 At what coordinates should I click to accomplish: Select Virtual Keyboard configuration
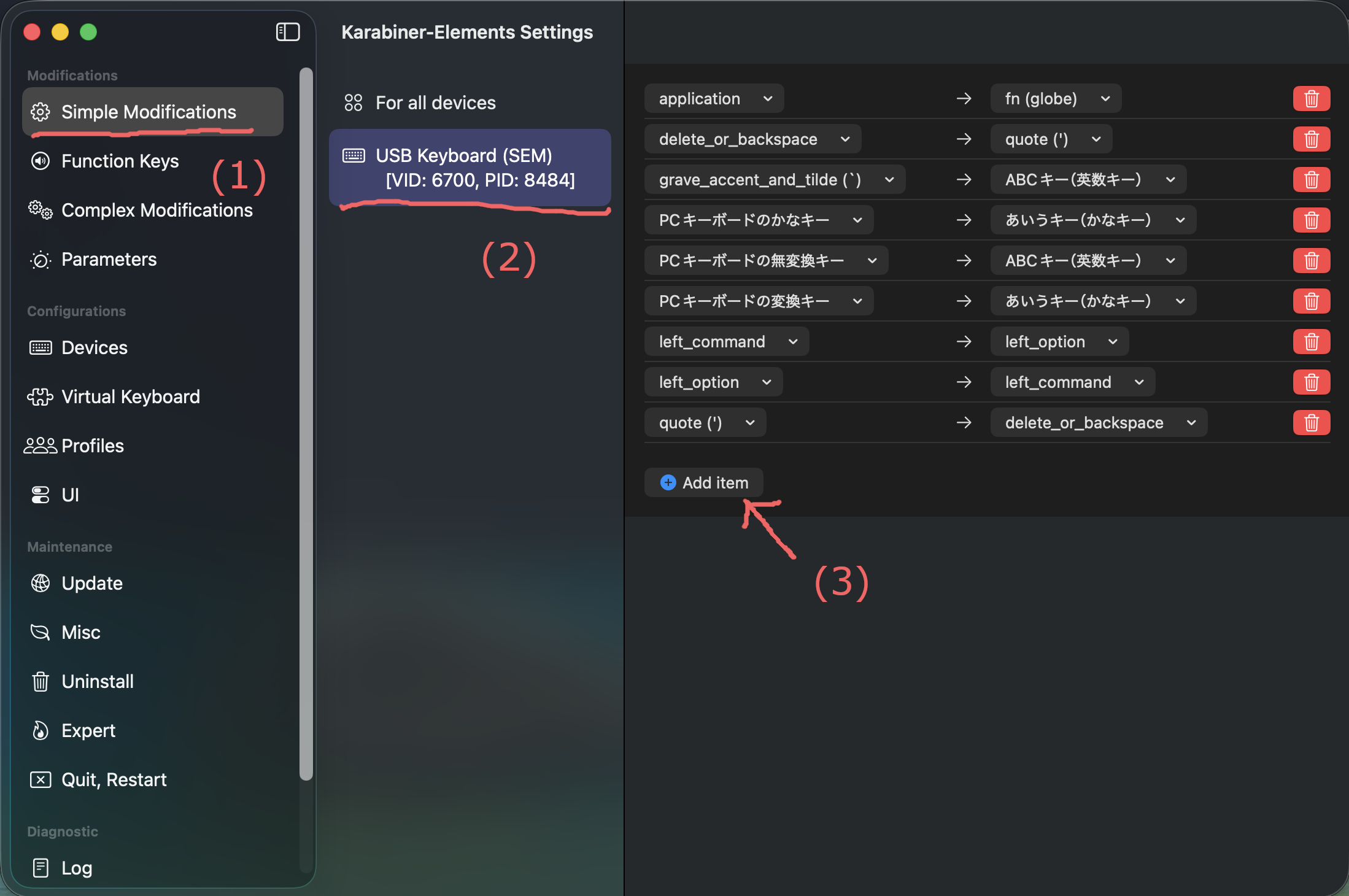153,397
